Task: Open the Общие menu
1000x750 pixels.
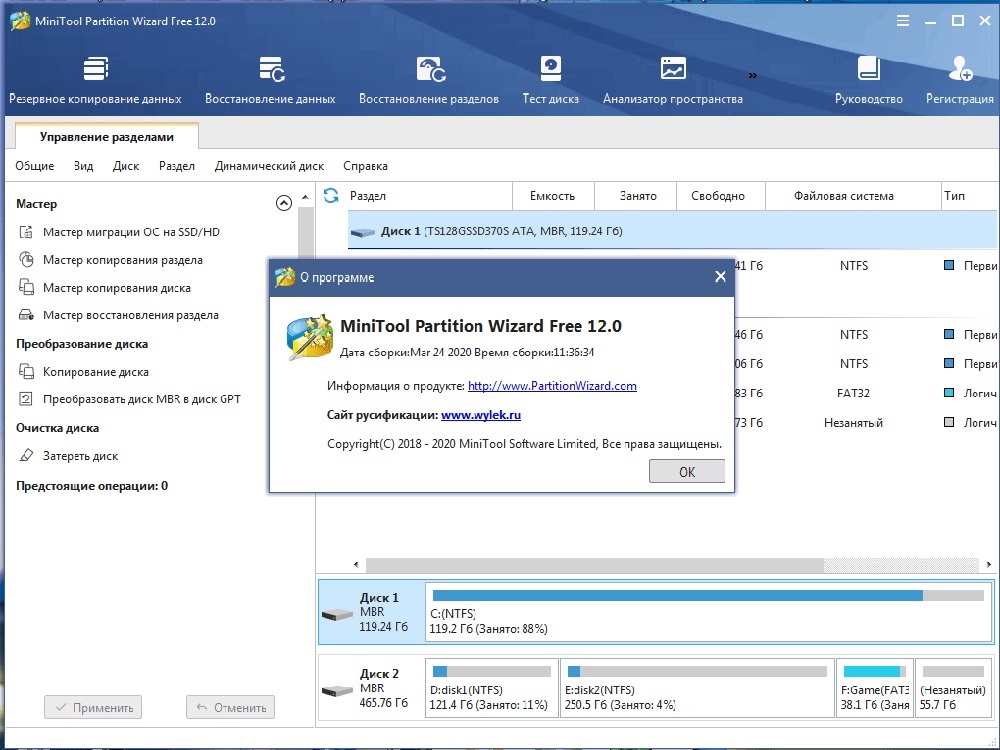Action: pos(35,166)
